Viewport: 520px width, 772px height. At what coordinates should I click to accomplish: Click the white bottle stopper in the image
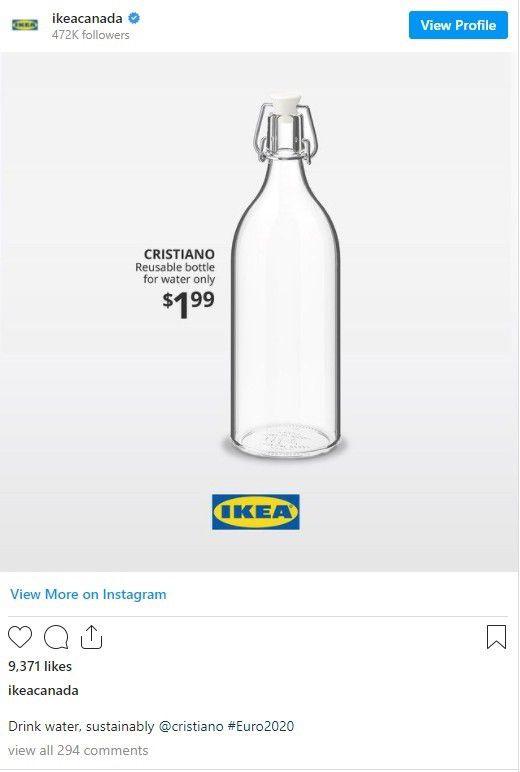(285, 102)
